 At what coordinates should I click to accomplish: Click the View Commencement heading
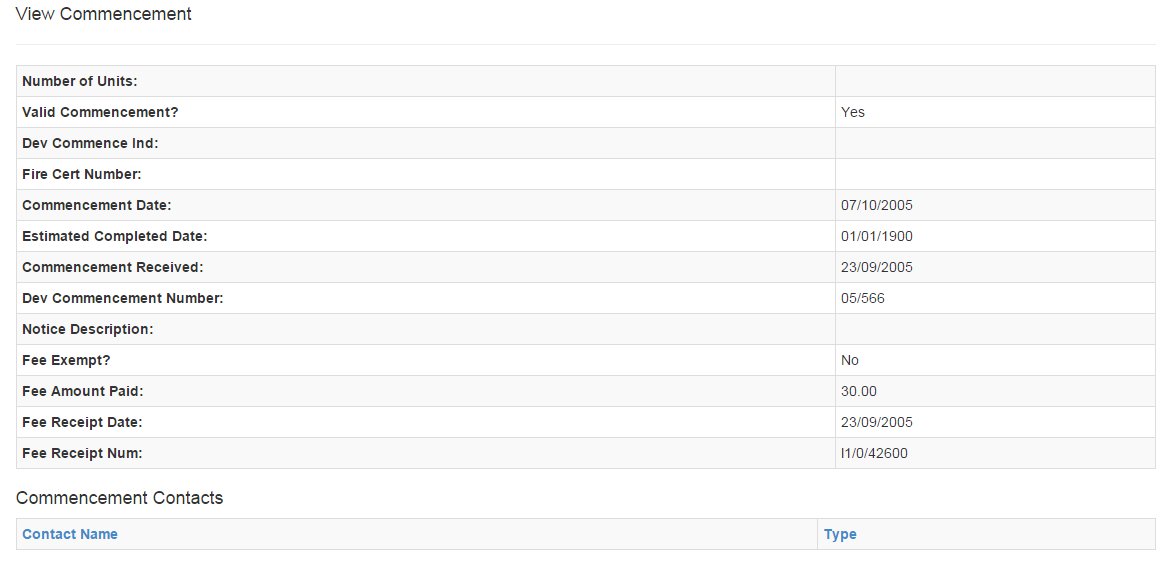pyautogui.click(x=103, y=14)
